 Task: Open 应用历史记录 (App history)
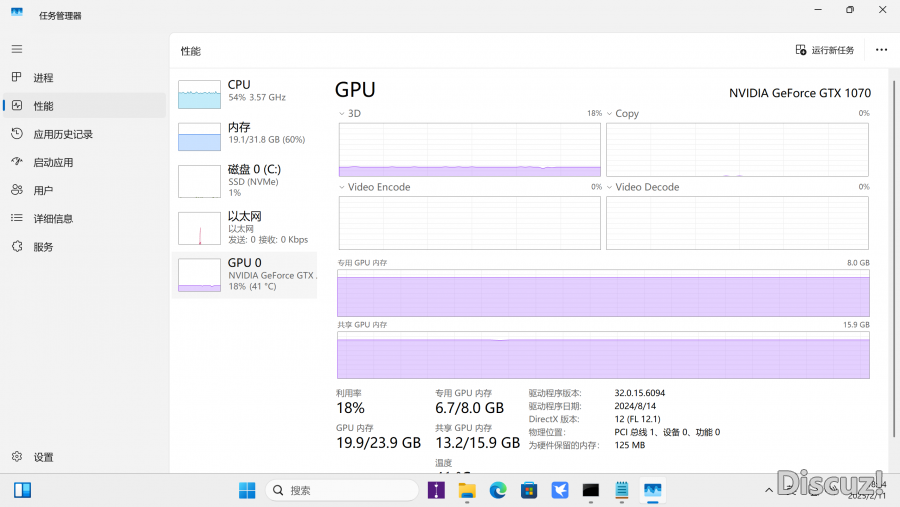coord(84,134)
